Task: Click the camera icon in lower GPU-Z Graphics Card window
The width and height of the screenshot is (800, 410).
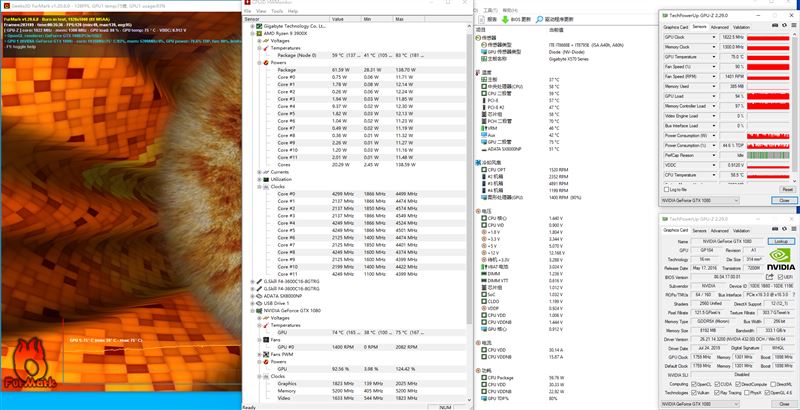Action: pos(773,230)
